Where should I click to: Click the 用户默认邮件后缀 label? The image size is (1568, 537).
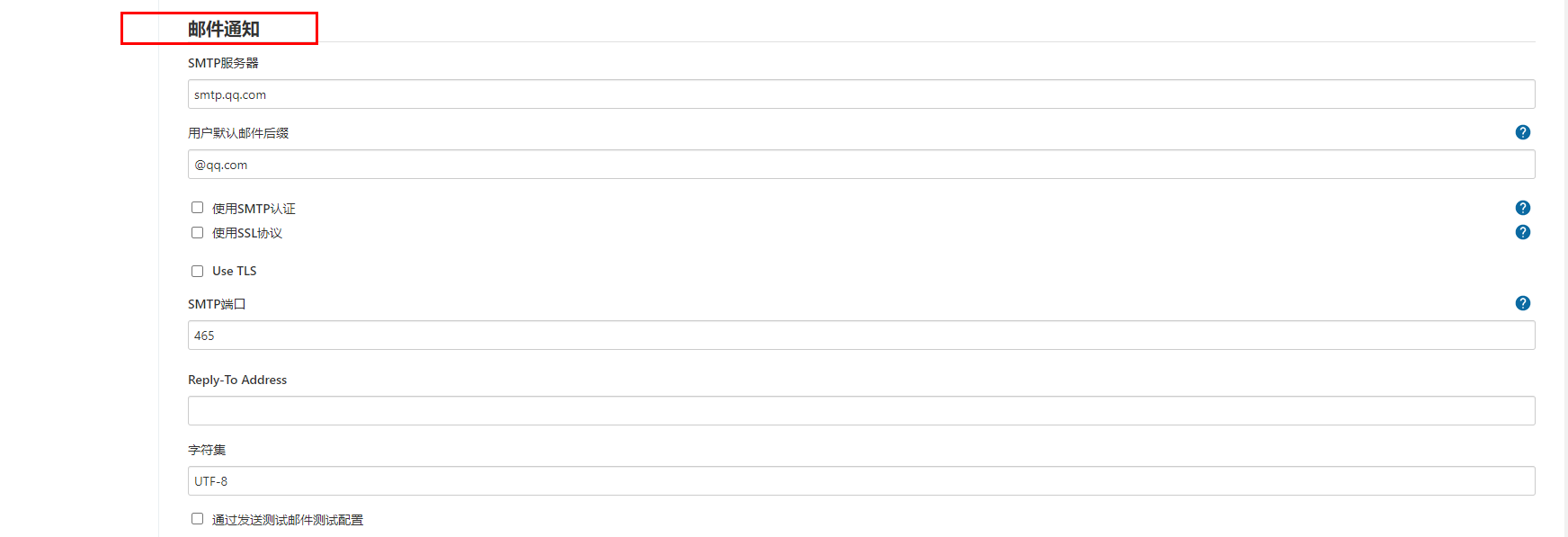pos(238,133)
